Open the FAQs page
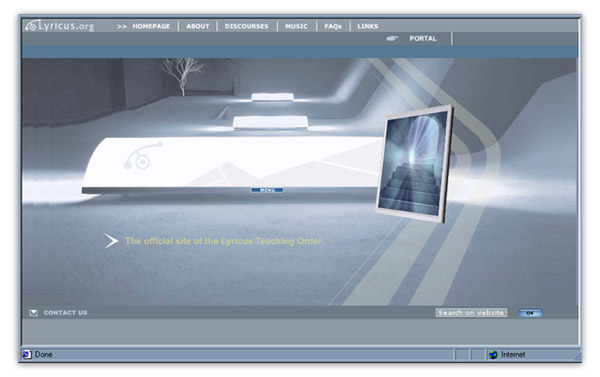Viewport: 600px width, 377px height. pos(333,26)
